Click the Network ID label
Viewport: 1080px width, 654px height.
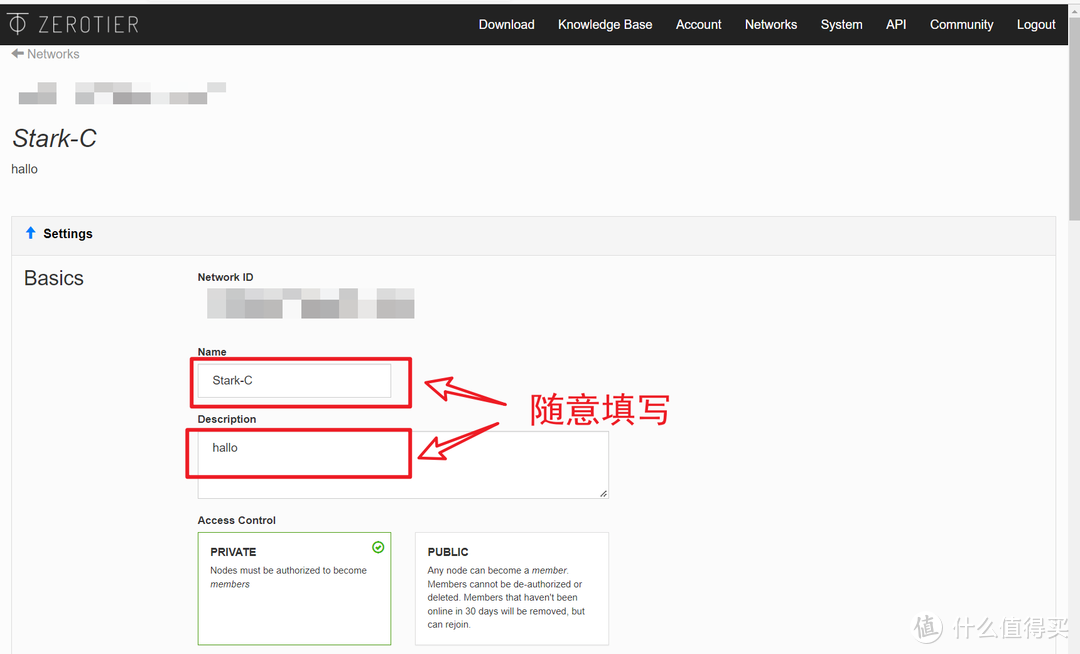(x=225, y=277)
